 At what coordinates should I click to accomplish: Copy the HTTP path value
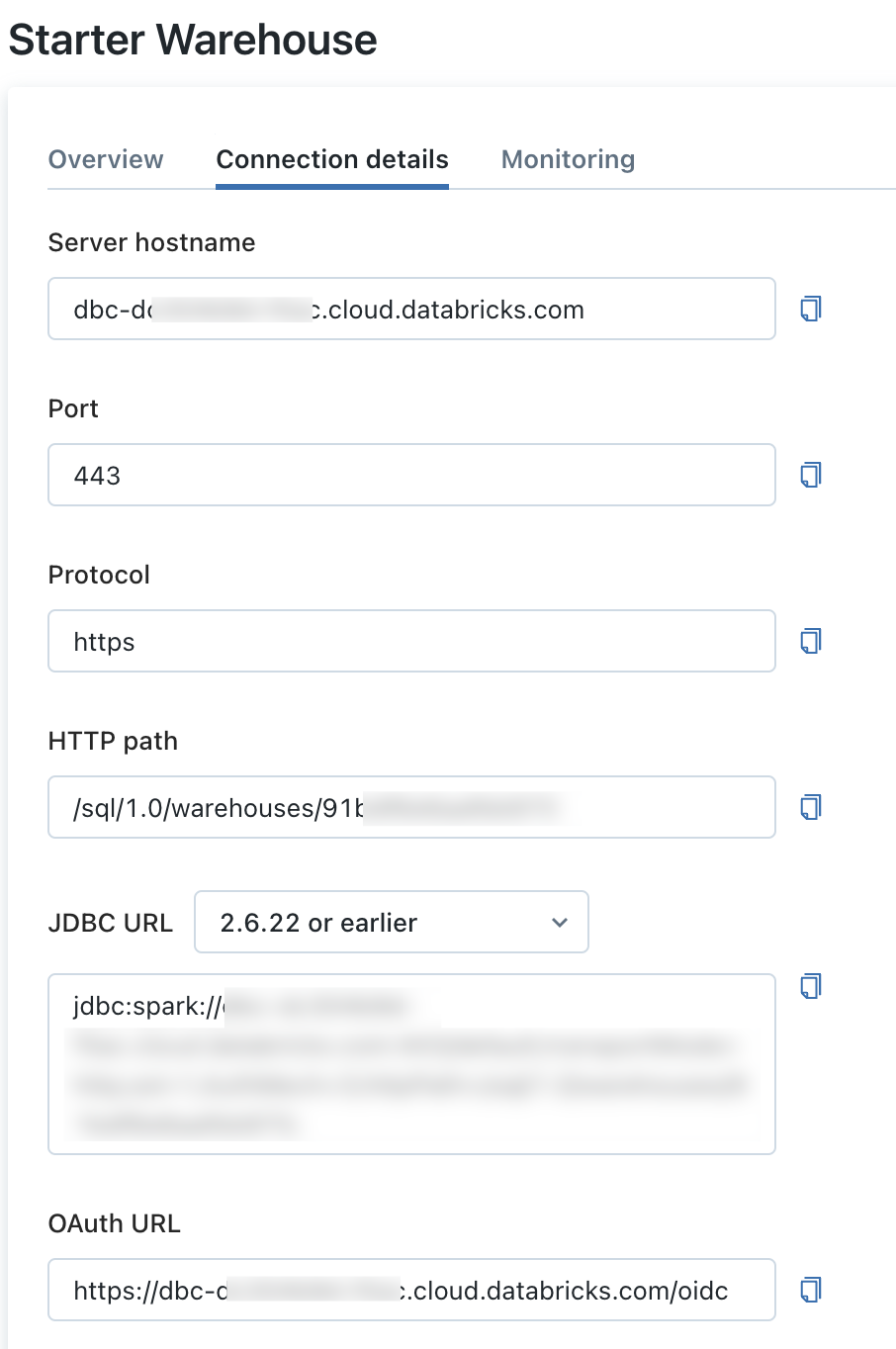pos(811,807)
